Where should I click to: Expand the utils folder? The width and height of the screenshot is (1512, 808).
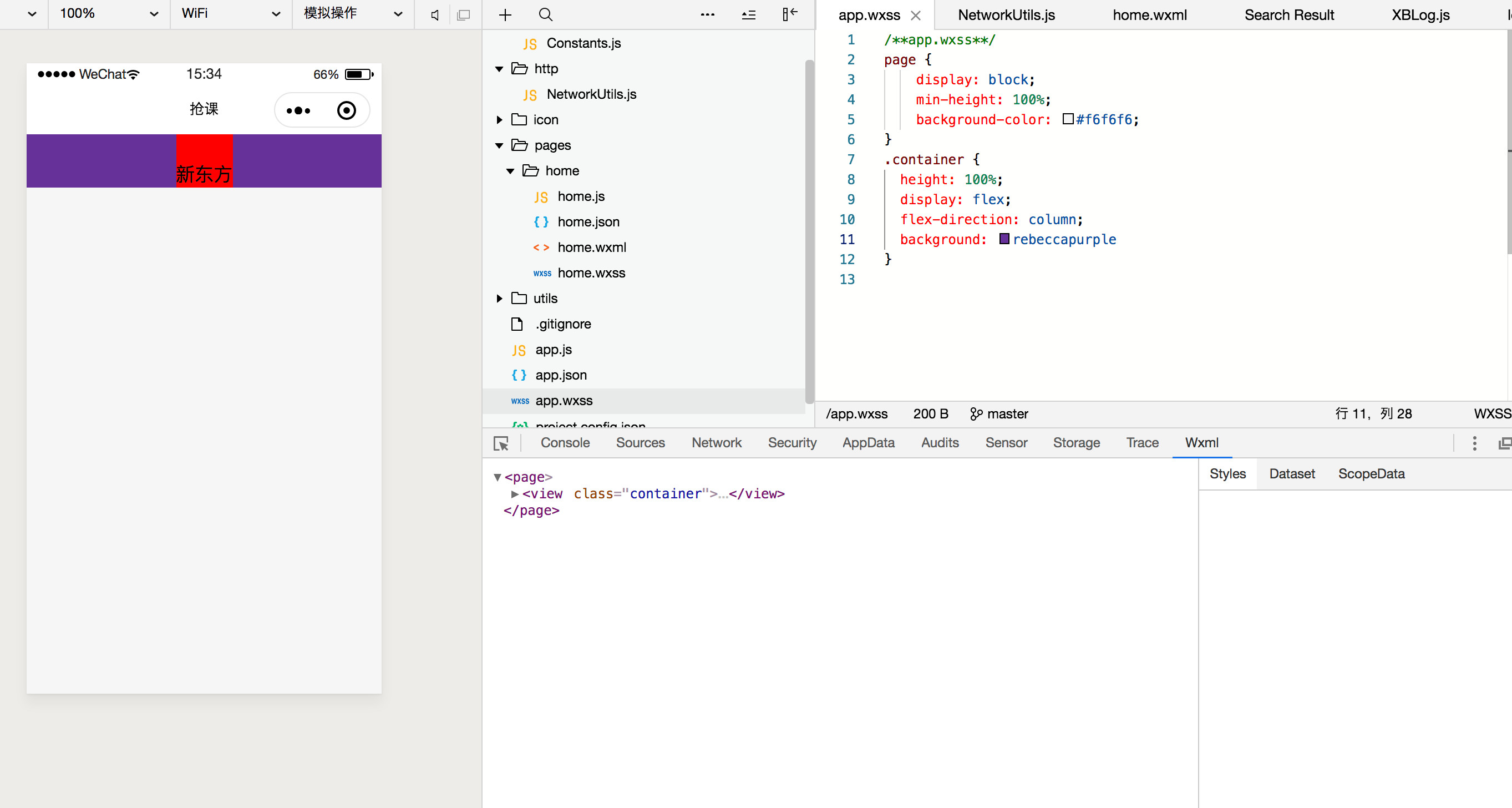click(x=499, y=299)
